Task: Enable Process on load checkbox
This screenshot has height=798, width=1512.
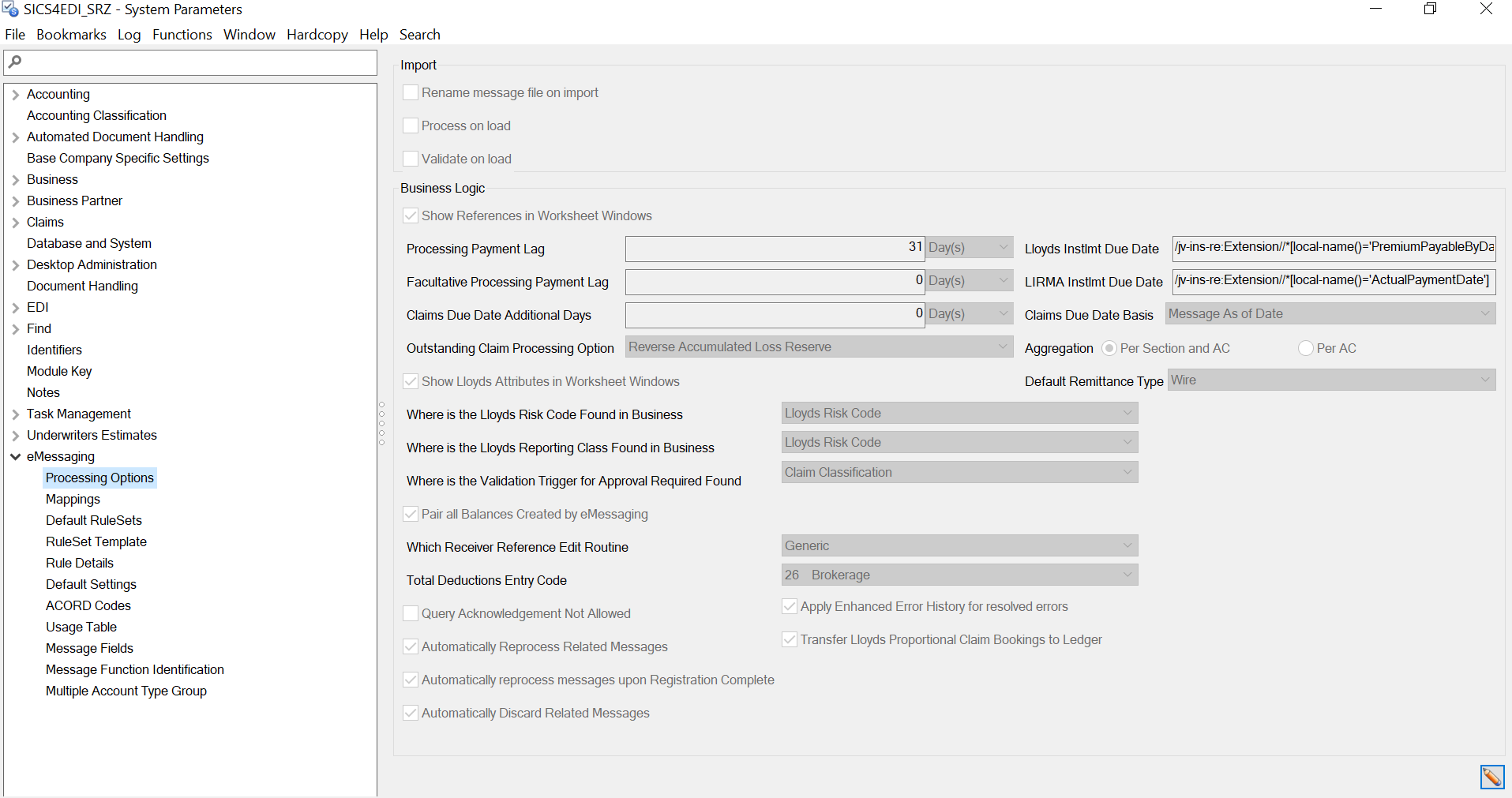Action: (x=411, y=126)
